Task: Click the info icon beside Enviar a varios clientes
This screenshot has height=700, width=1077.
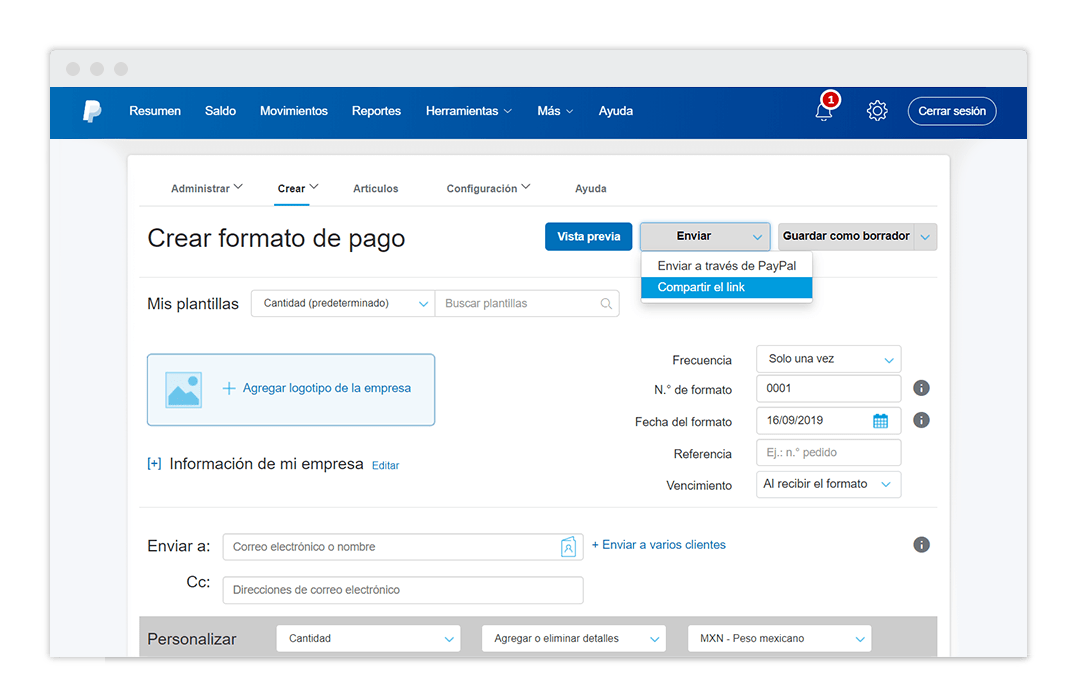Action: click(922, 545)
